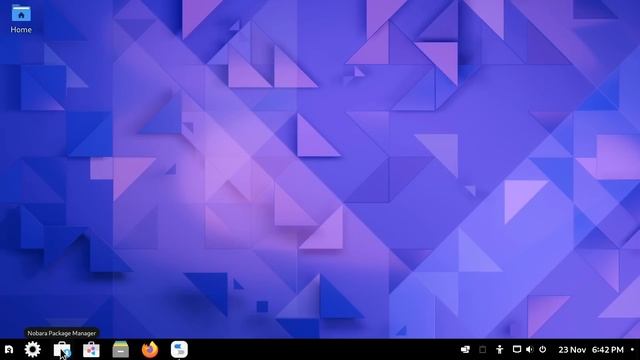Viewport: 640px width, 360px height.
Task: Click the display/network screen tray icon
Action: point(517,349)
